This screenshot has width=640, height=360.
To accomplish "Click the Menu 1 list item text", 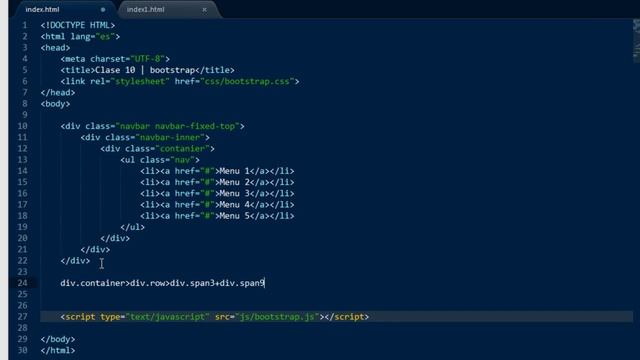I will (x=234, y=171).
